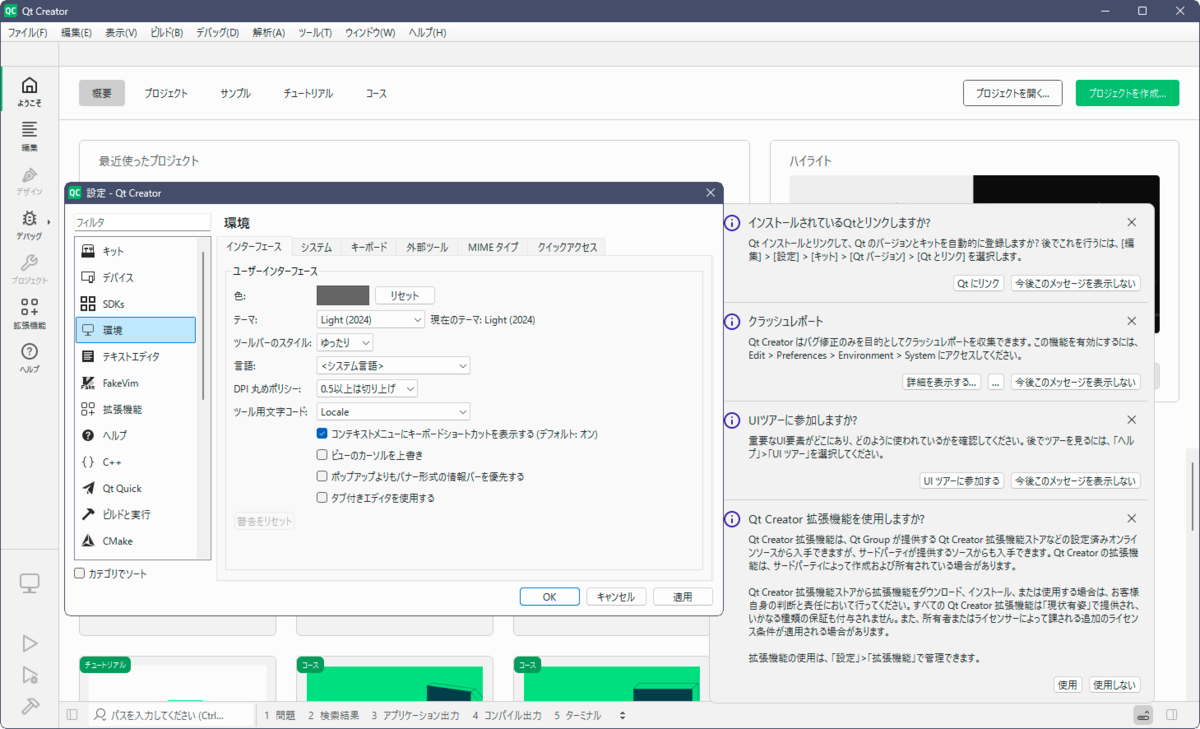1200x729 pixels.
Task: Expand the デバッグ mode submenu arrow
Action: [x=49, y=221]
